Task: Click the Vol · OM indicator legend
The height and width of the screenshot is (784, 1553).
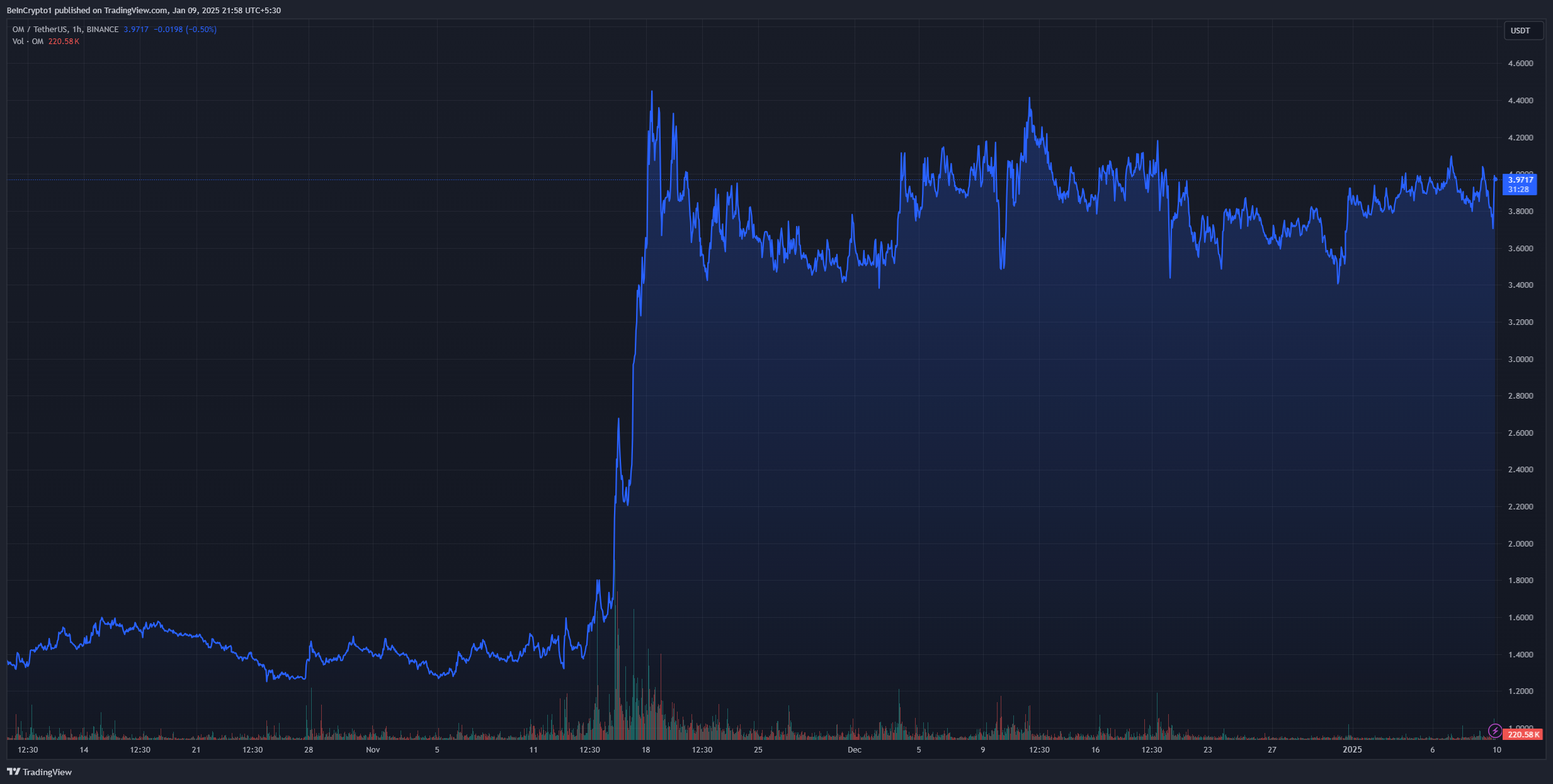Action: coord(28,42)
